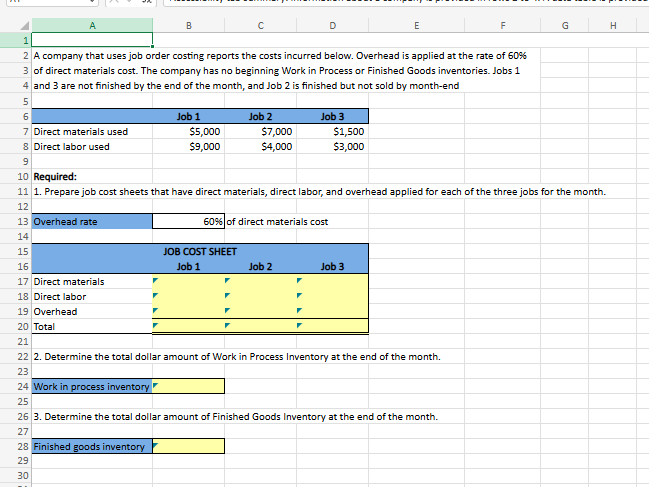Click requirement 1 job cost sheets instruction text

(x=320, y=192)
